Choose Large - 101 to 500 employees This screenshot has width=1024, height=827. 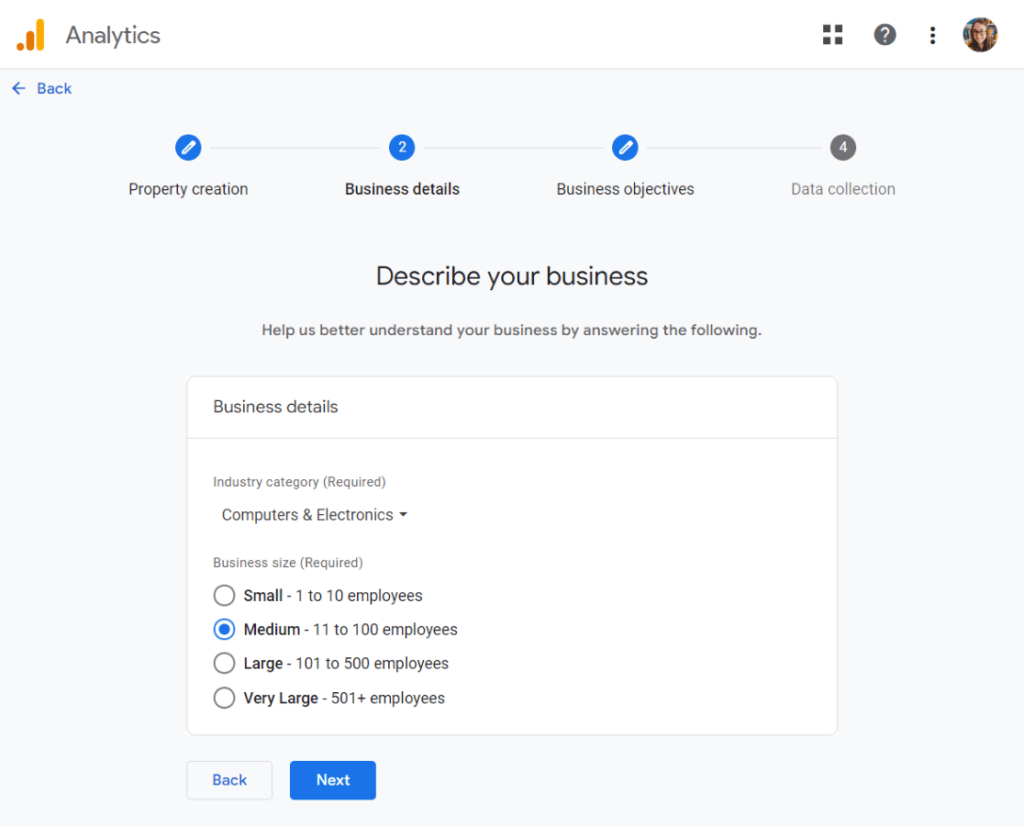pos(224,663)
